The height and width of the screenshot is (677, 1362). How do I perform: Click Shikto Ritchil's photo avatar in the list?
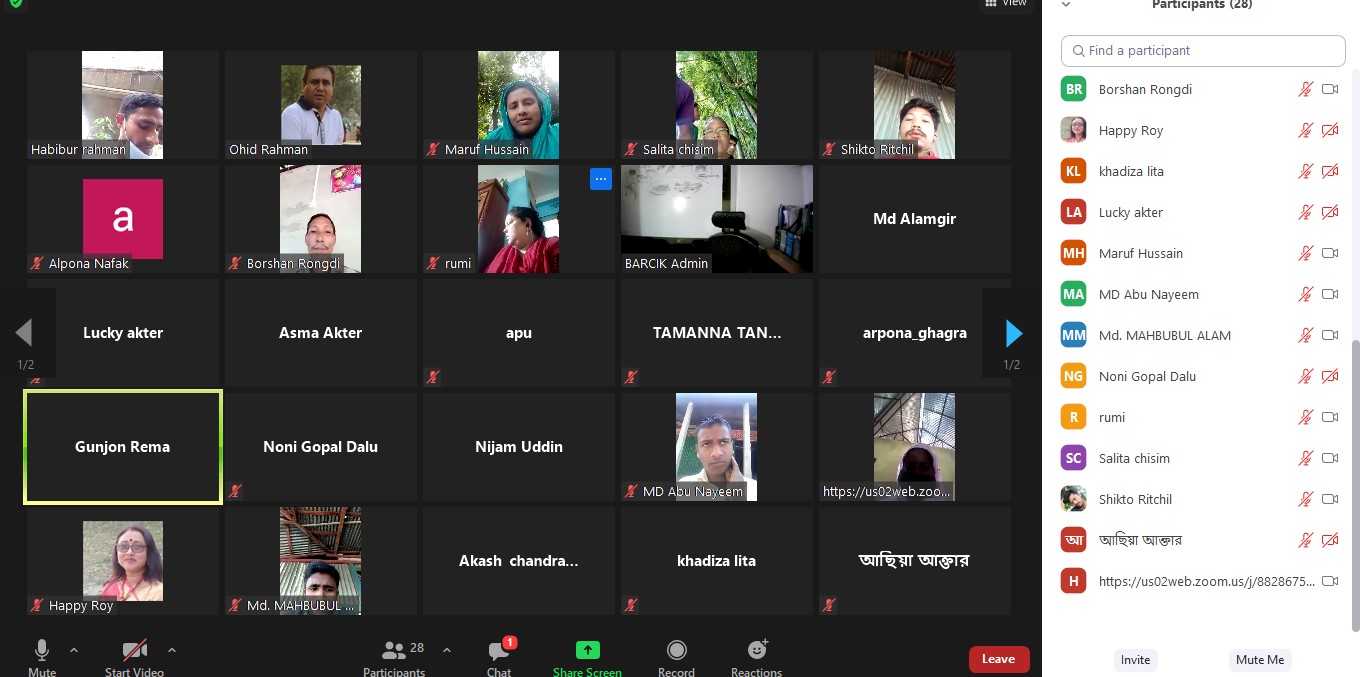[x=1073, y=499]
